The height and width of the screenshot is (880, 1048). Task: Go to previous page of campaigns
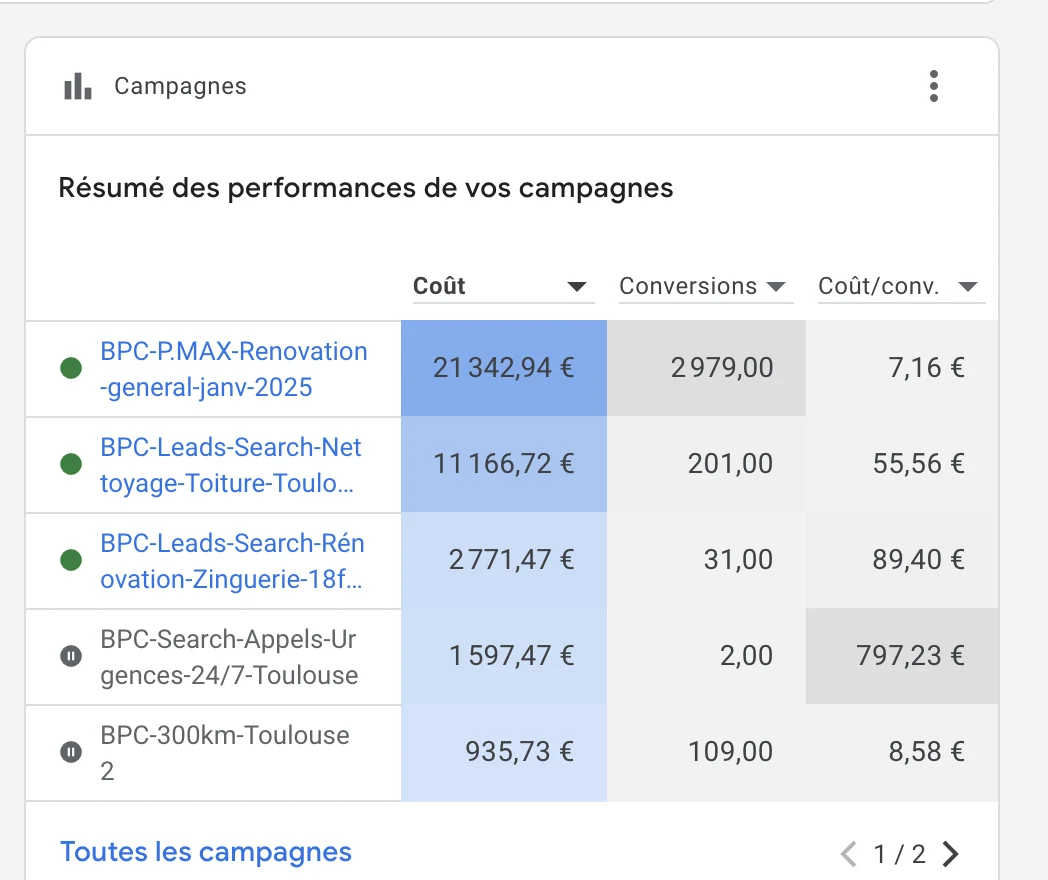click(x=849, y=853)
